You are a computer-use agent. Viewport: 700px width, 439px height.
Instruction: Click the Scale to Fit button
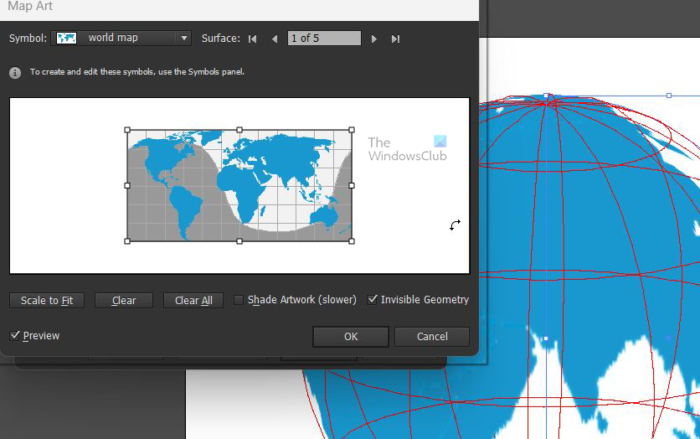coord(47,301)
